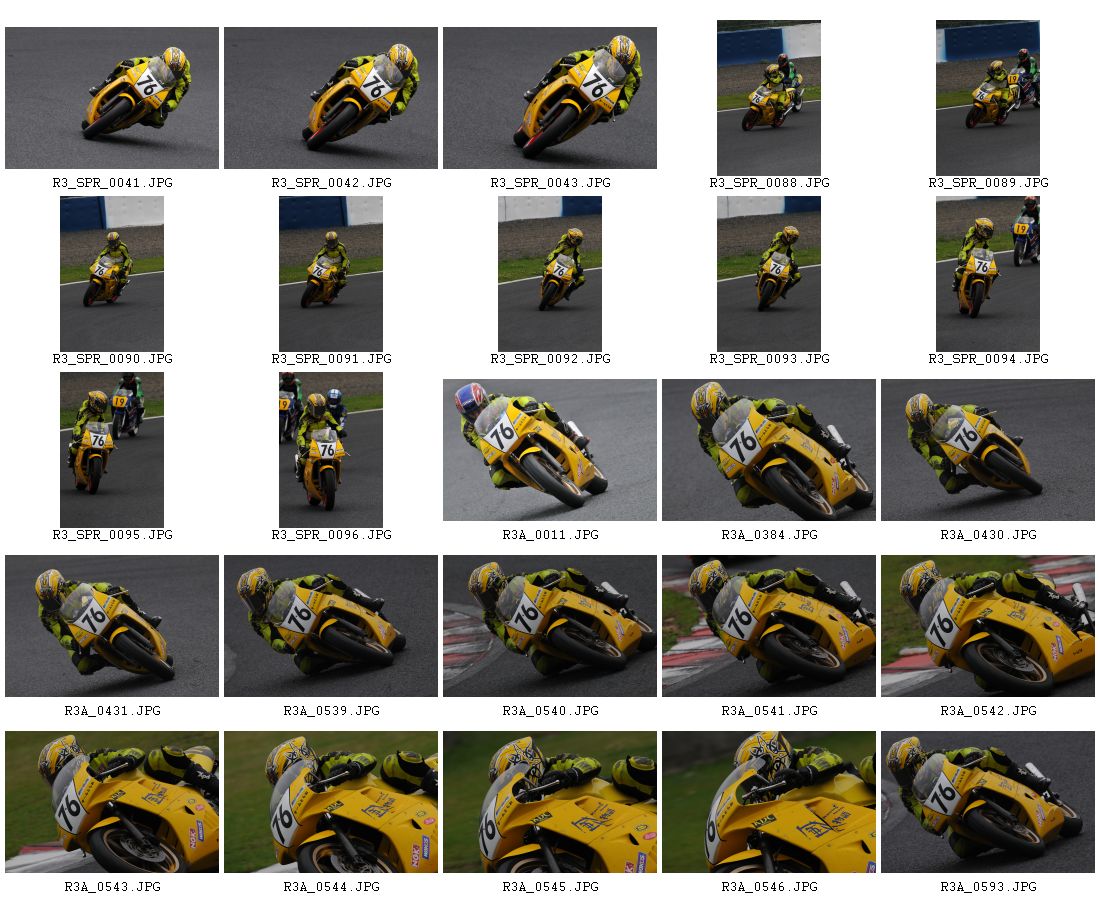Select the R3_SPR_0090.JPG thumbnail

coord(112,273)
